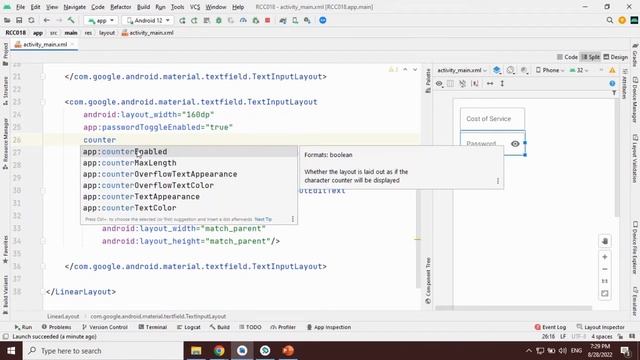This screenshot has height=360, width=640.
Task: Toggle password visibility eye in preview
Action: click(515, 144)
